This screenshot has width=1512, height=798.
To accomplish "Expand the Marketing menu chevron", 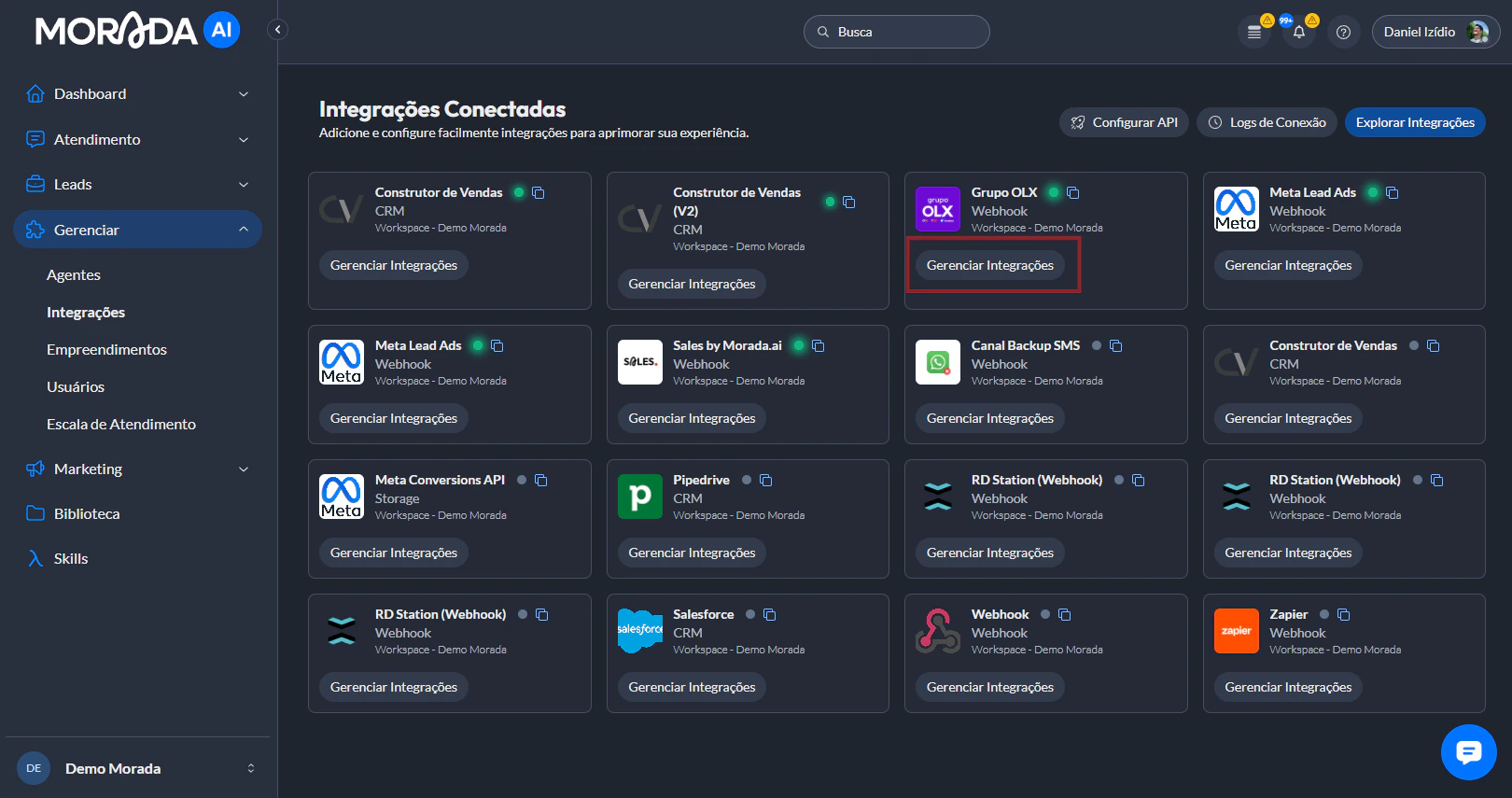I will coord(244,469).
